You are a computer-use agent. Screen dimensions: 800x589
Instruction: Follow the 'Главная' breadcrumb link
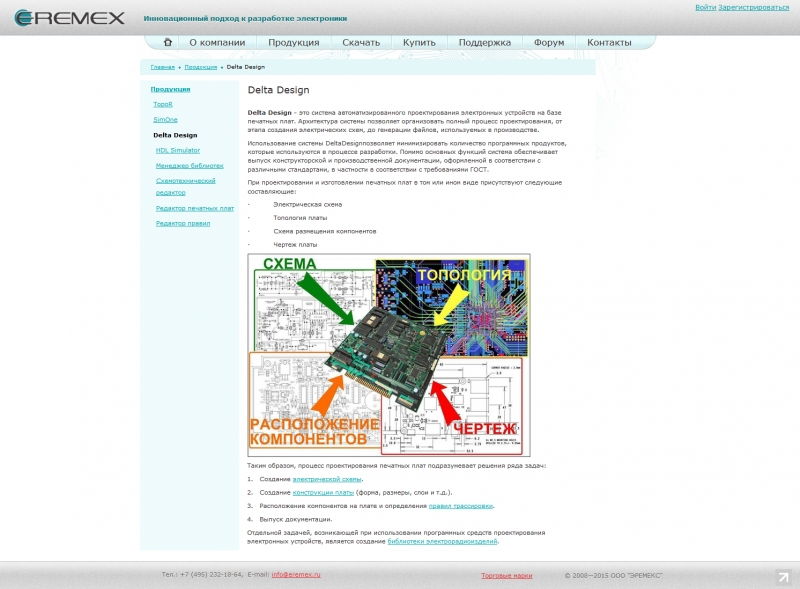click(x=163, y=67)
